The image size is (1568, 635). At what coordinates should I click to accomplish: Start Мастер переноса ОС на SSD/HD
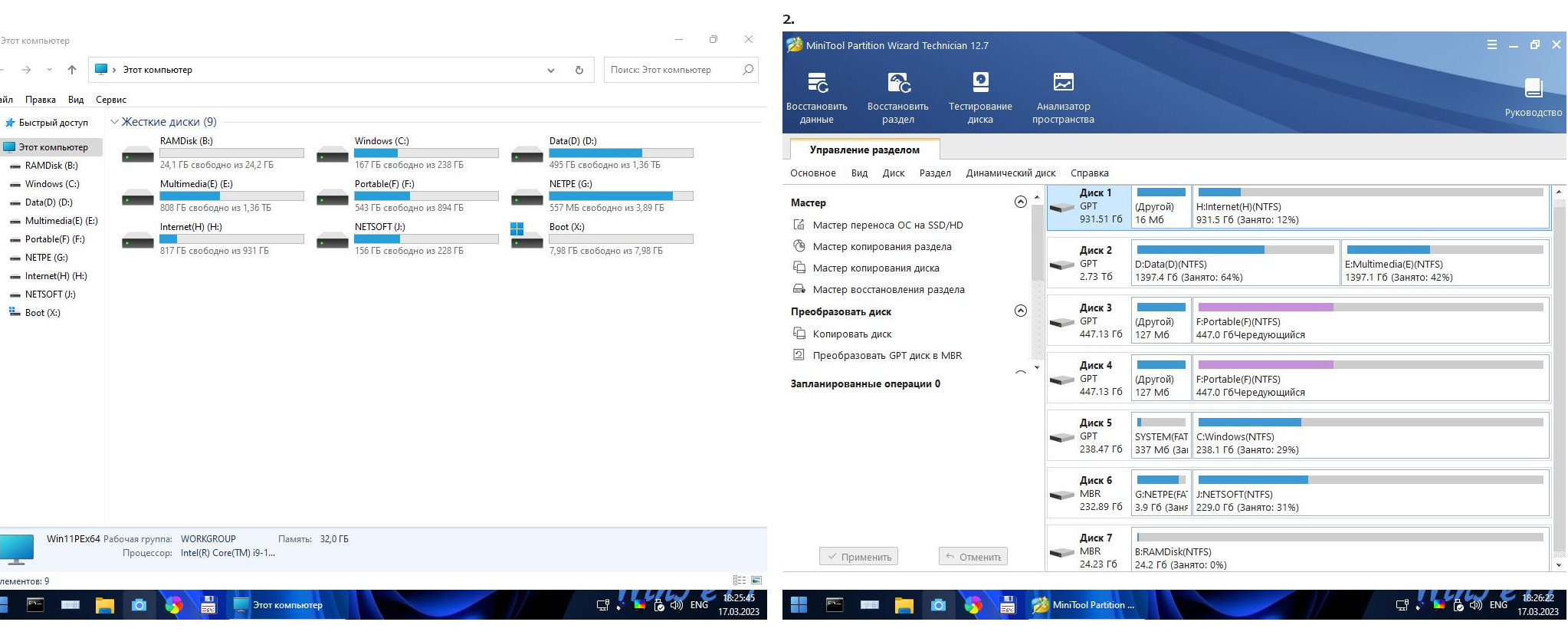pos(887,225)
